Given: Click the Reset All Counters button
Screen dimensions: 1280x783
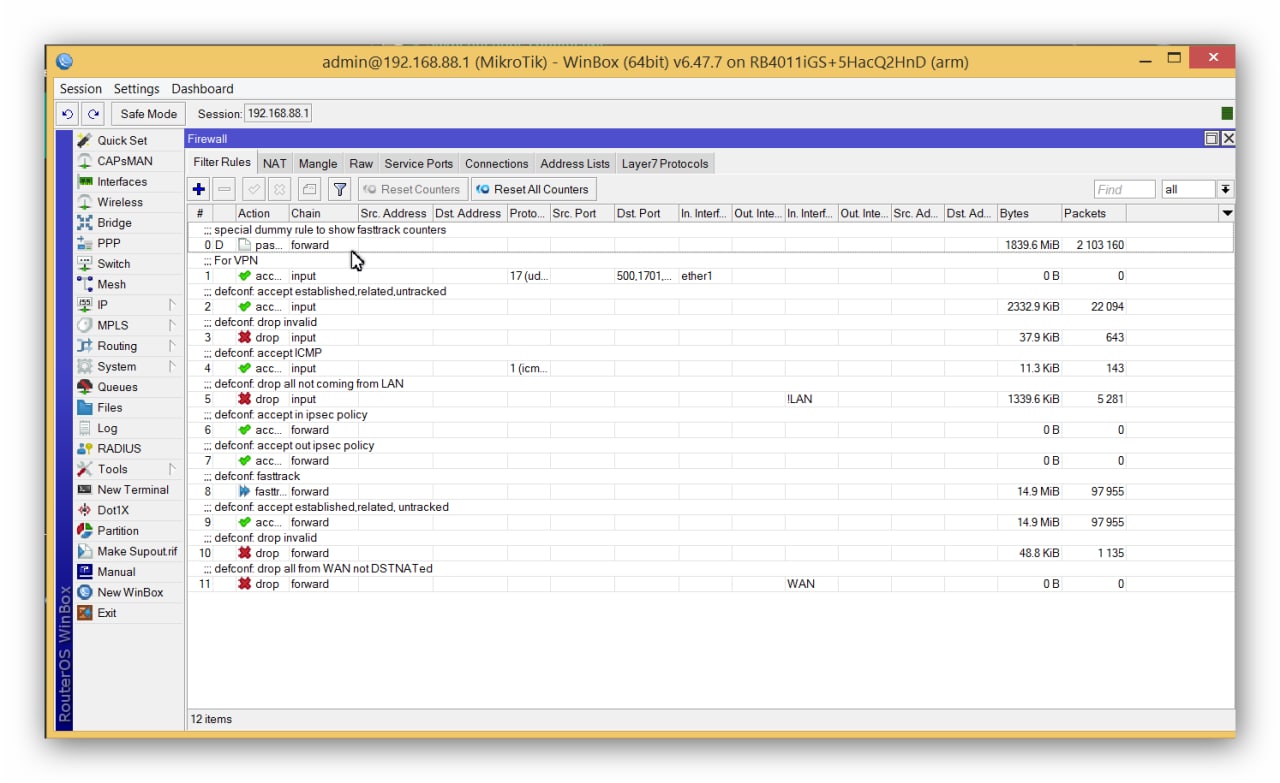Looking at the screenshot, I should pyautogui.click(x=533, y=189).
